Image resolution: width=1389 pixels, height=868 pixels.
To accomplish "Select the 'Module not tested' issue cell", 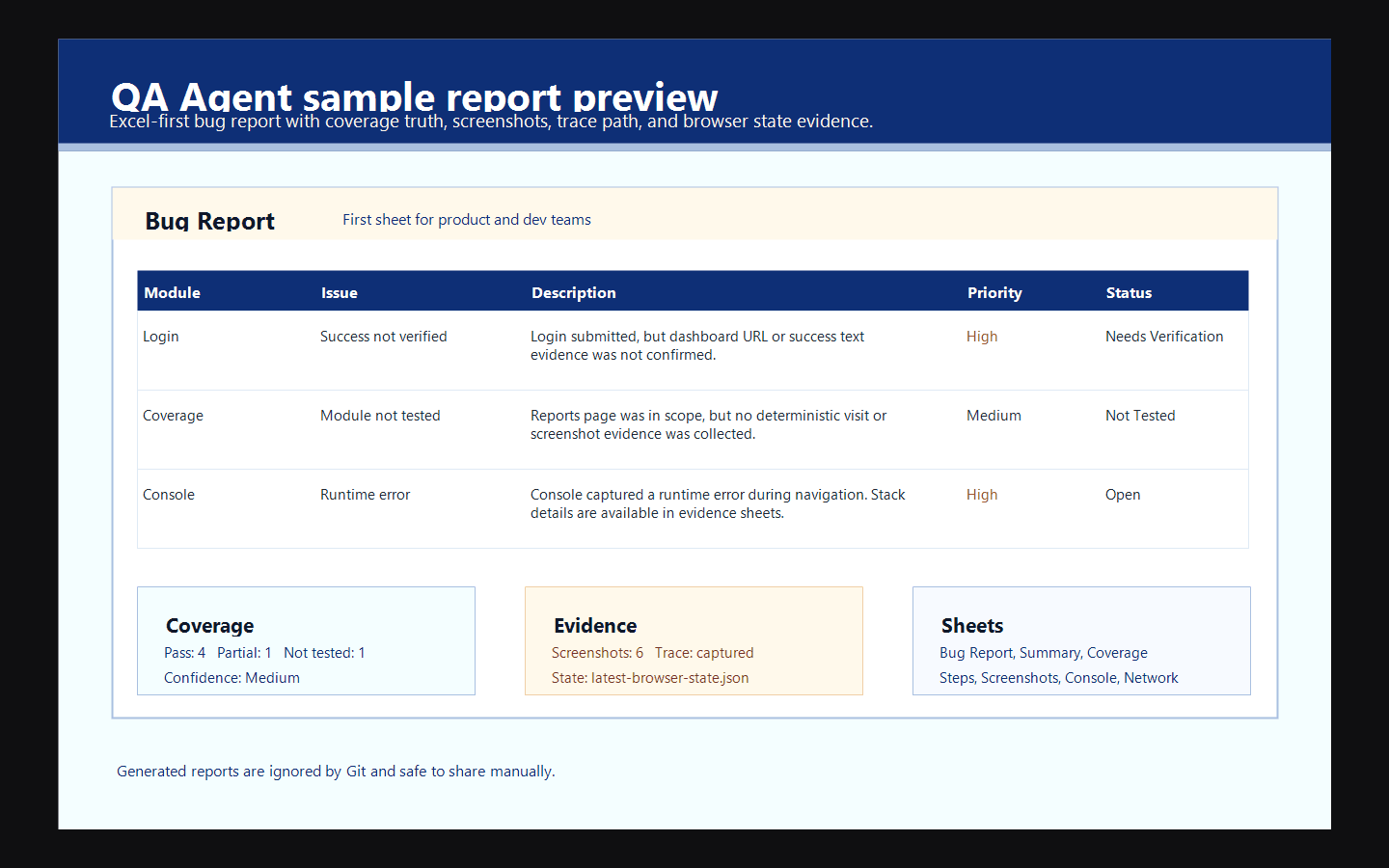I will 380,416.
